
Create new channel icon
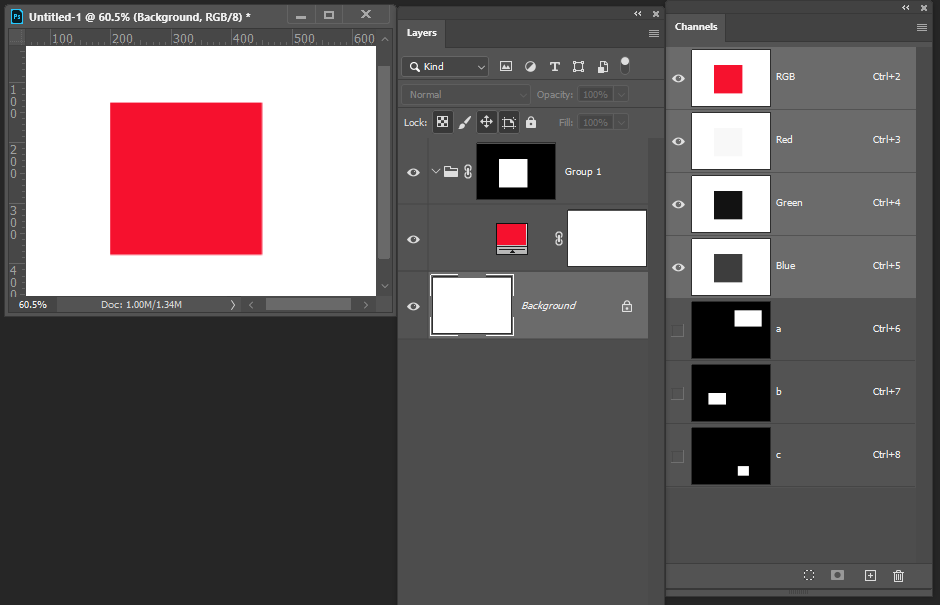tap(870, 576)
